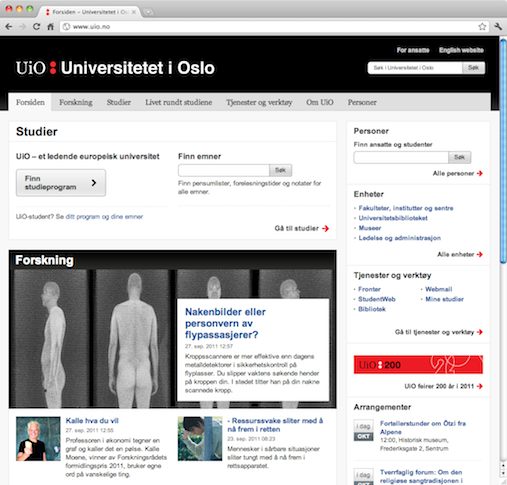Bookmark page with the star icon
The width and height of the screenshot is (507, 485).
(482, 27)
